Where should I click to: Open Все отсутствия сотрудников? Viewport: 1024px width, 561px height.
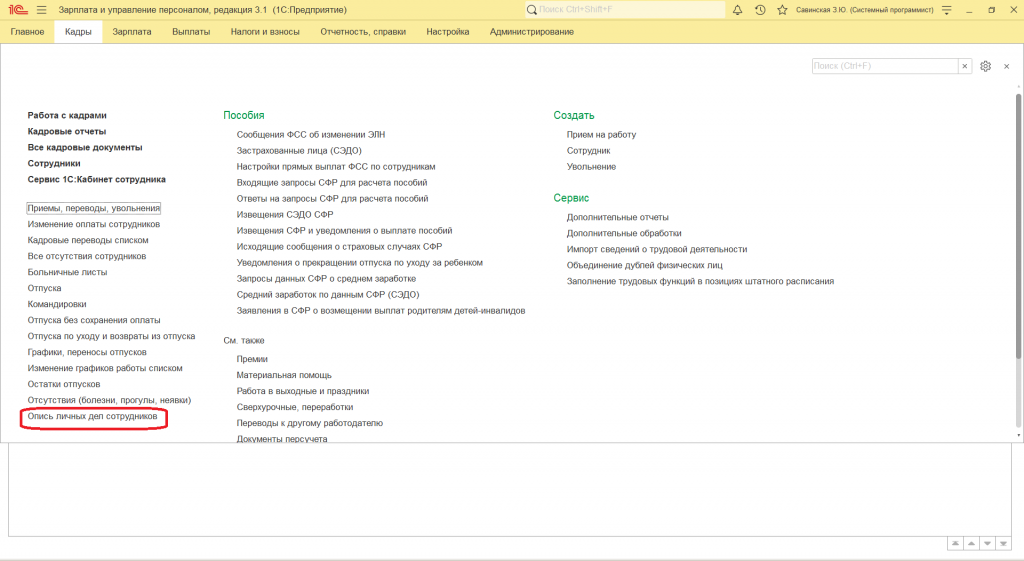click(87, 256)
